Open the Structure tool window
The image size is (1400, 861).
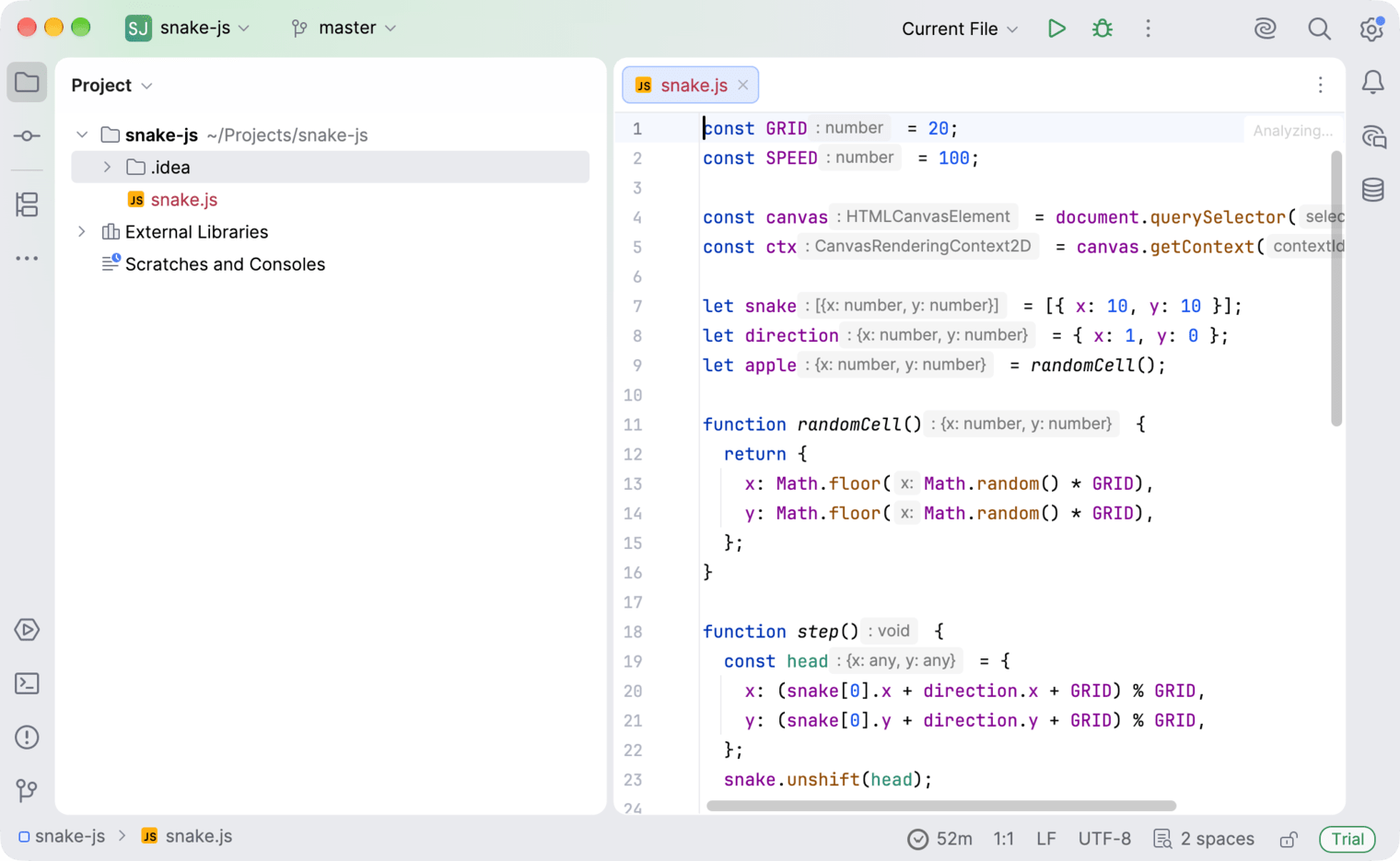pos(27,204)
